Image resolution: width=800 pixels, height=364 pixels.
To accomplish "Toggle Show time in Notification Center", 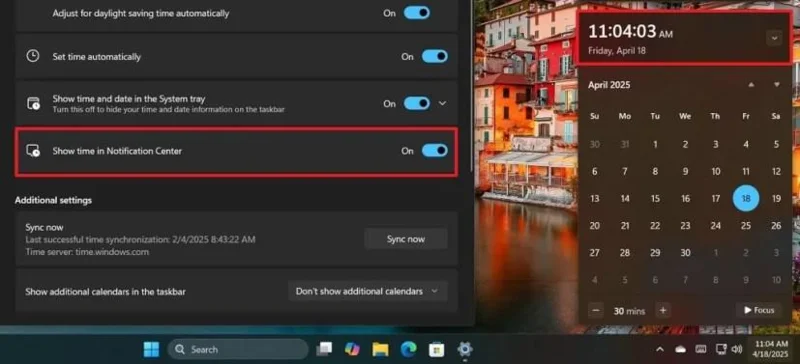I will [435, 151].
